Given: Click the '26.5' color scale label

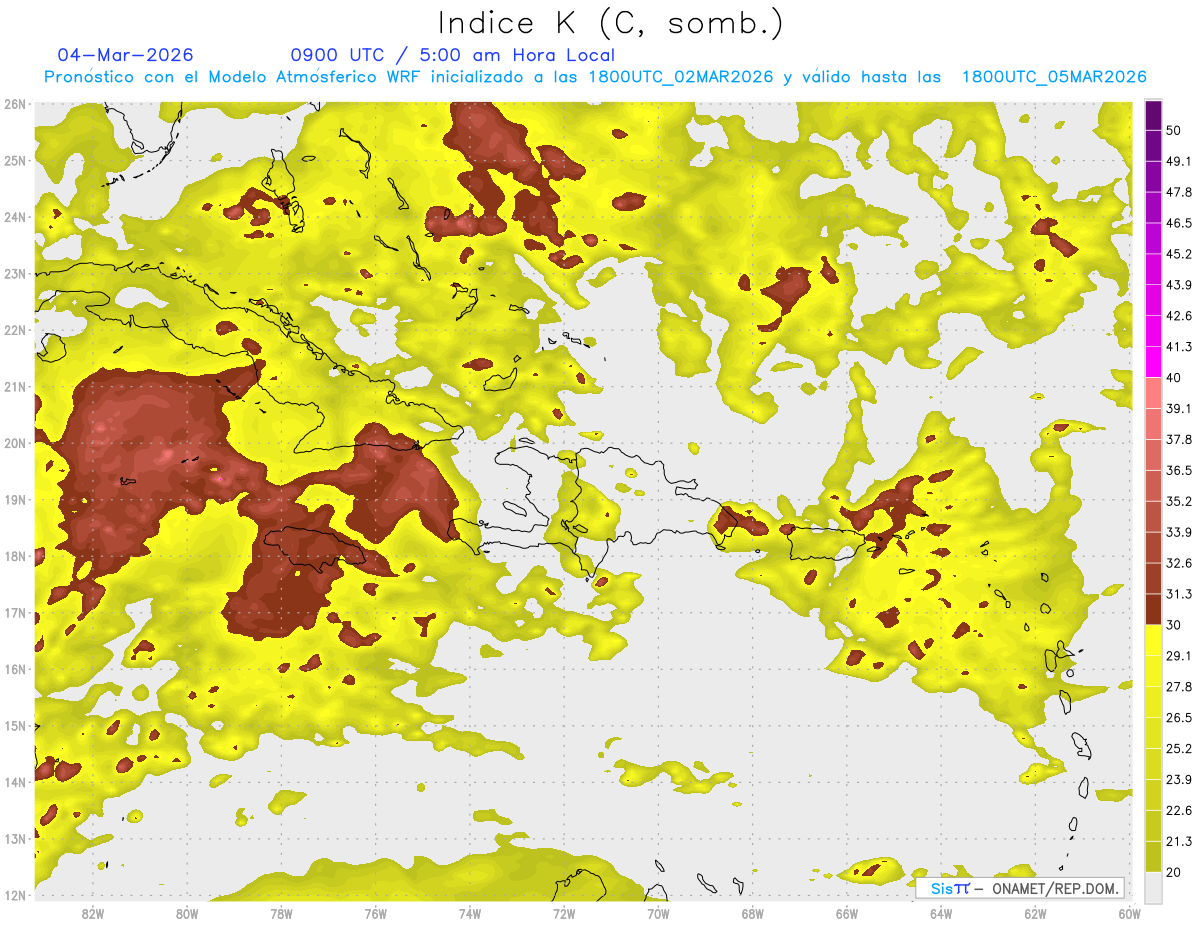Looking at the screenshot, I should [x=1179, y=718].
